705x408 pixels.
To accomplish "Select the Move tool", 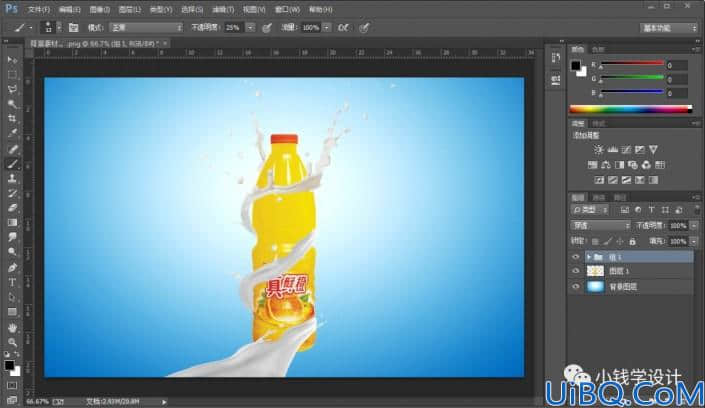I will (x=12, y=60).
